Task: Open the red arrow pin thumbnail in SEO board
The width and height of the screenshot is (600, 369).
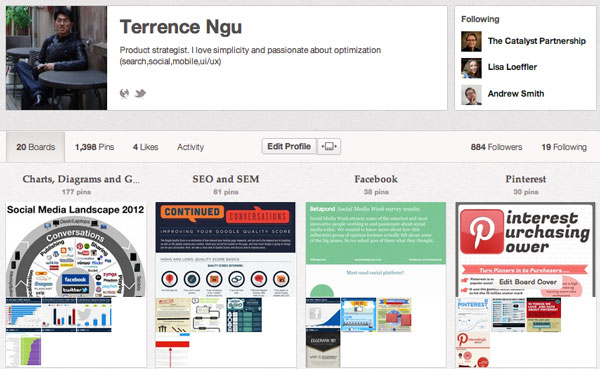Action: (x=172, y=349)
